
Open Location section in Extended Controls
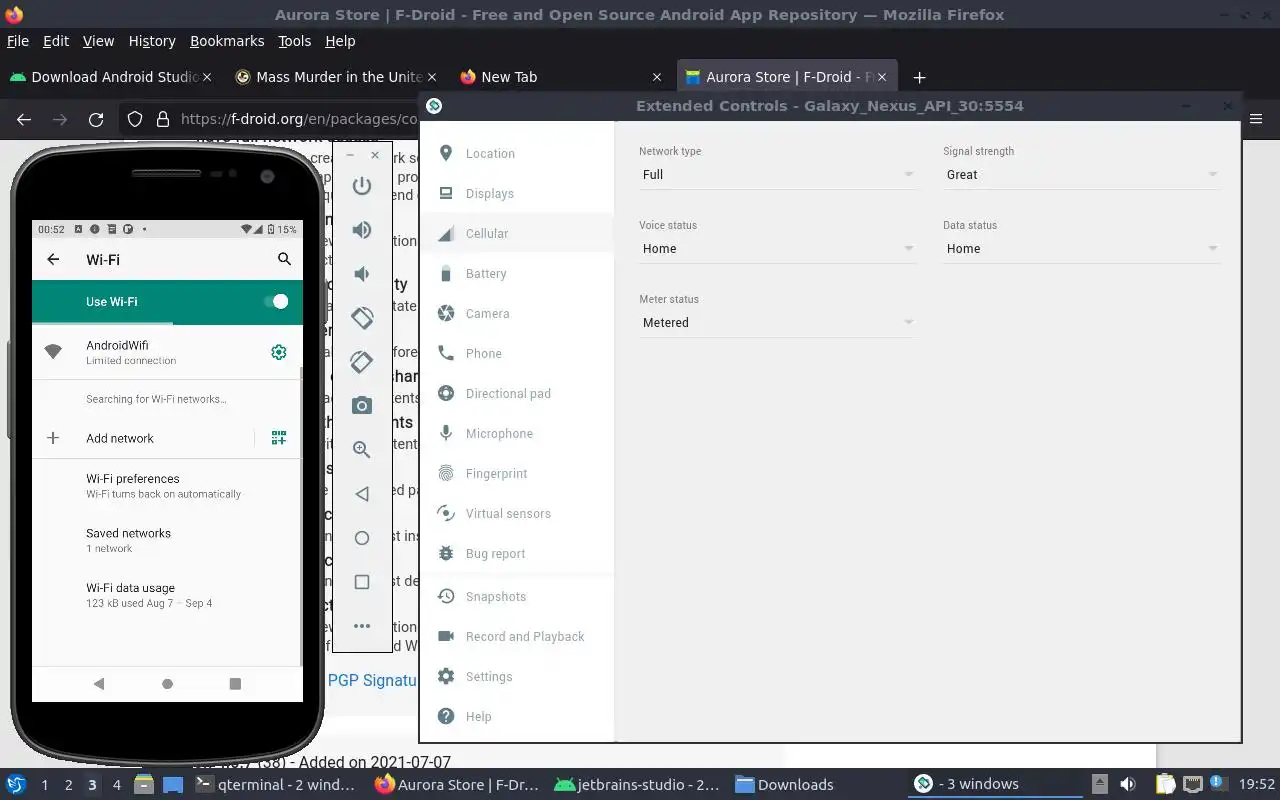tap(516, 154)
